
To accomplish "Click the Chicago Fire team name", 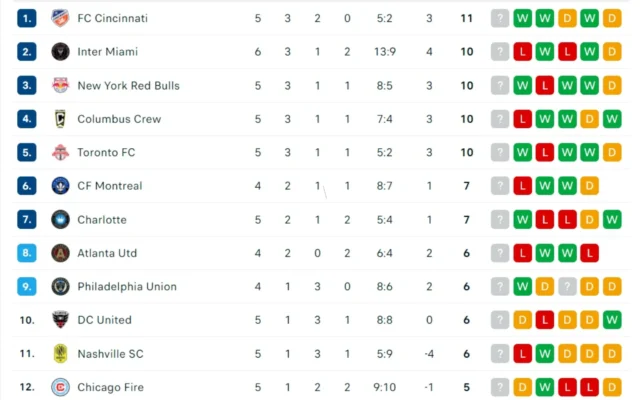I will pos(111,387).
